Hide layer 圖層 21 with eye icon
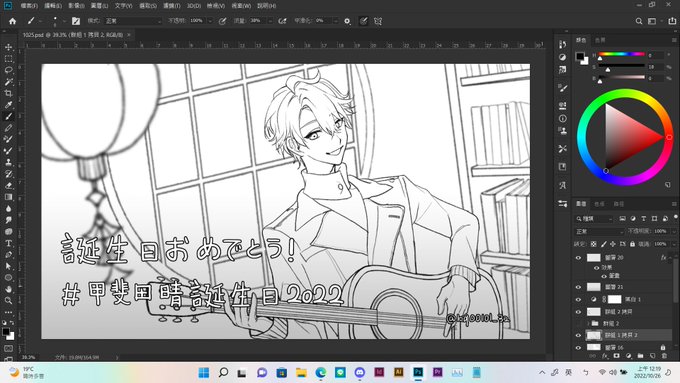 (578, 287)
